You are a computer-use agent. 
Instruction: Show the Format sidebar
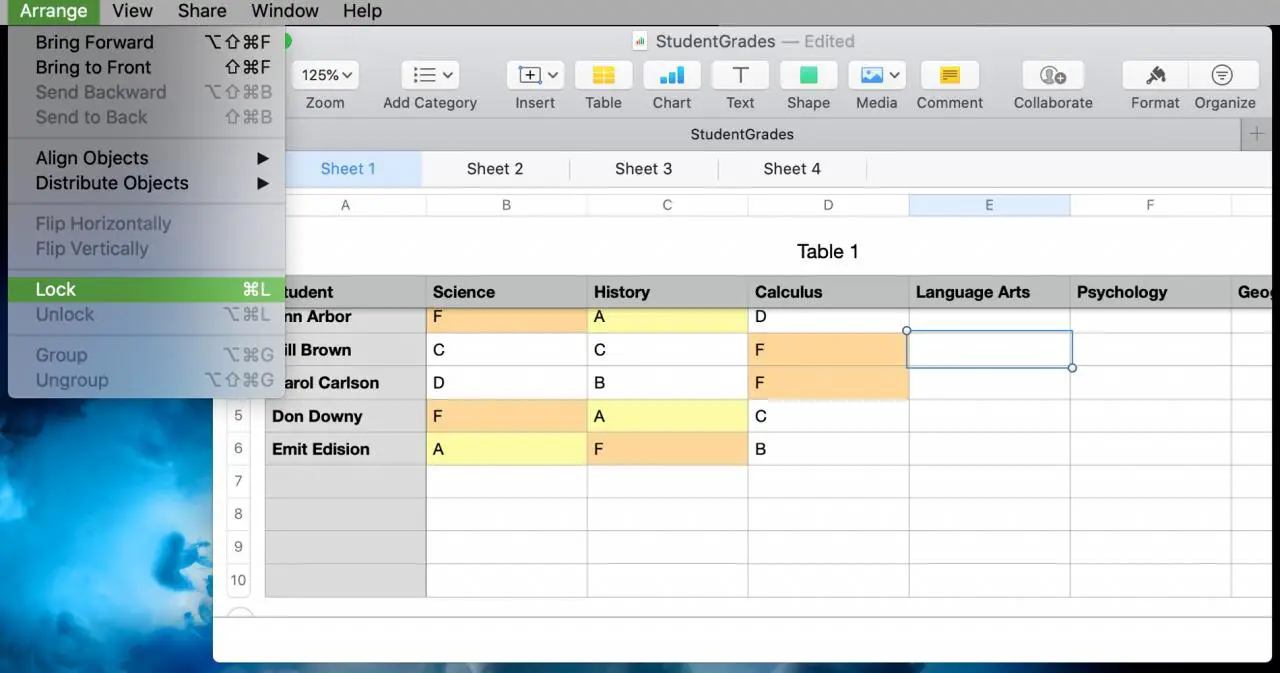pyautogui.click(x=1155, y=76)
